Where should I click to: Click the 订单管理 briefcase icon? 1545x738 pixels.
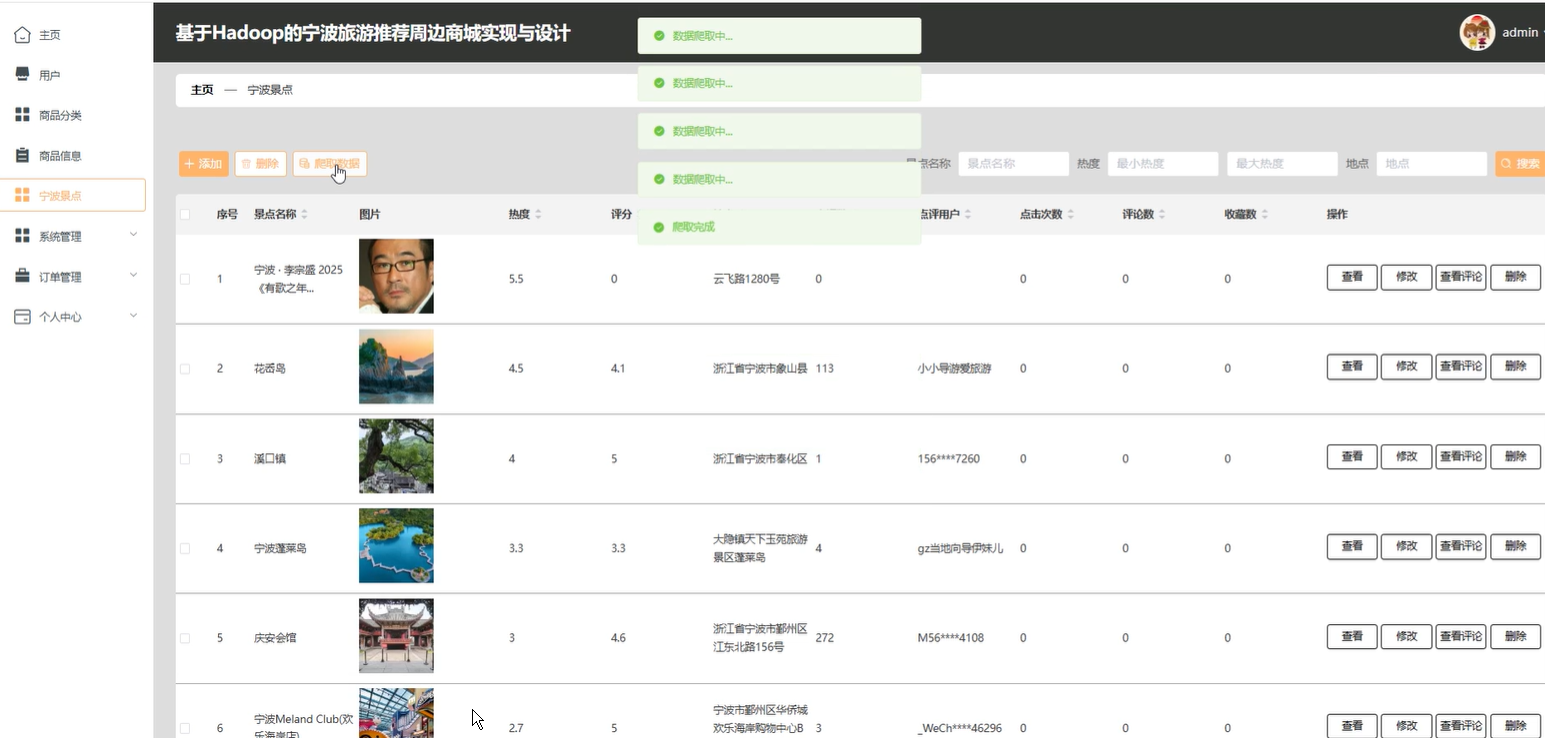point(22,276)
